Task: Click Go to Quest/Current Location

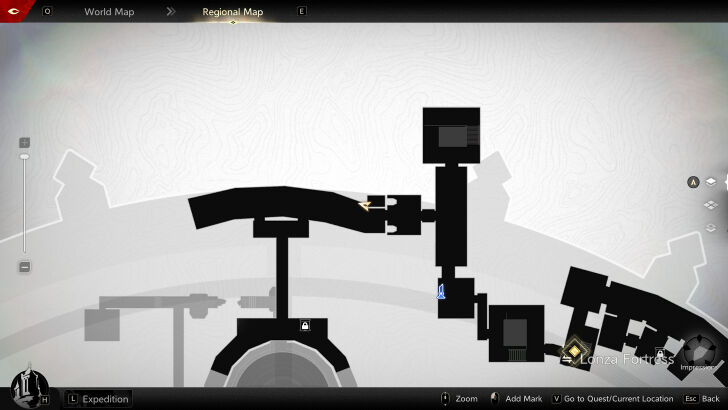Action: (613, 399)
